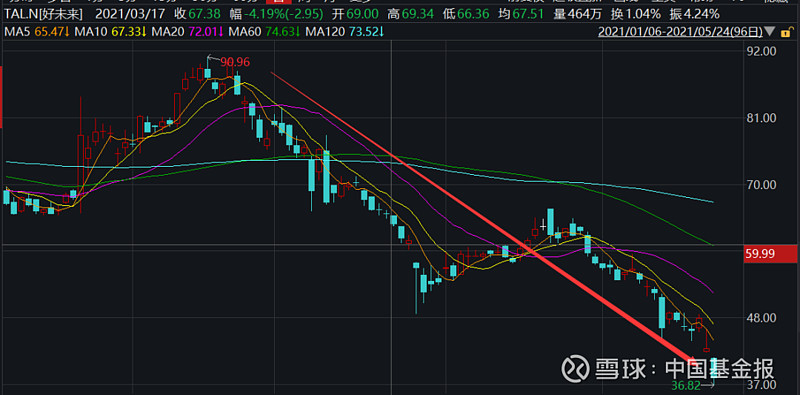The height and width of the screenshot is (395, 800).
Task: Click the yellow unlock padlock icon
Action: (786, 33)
